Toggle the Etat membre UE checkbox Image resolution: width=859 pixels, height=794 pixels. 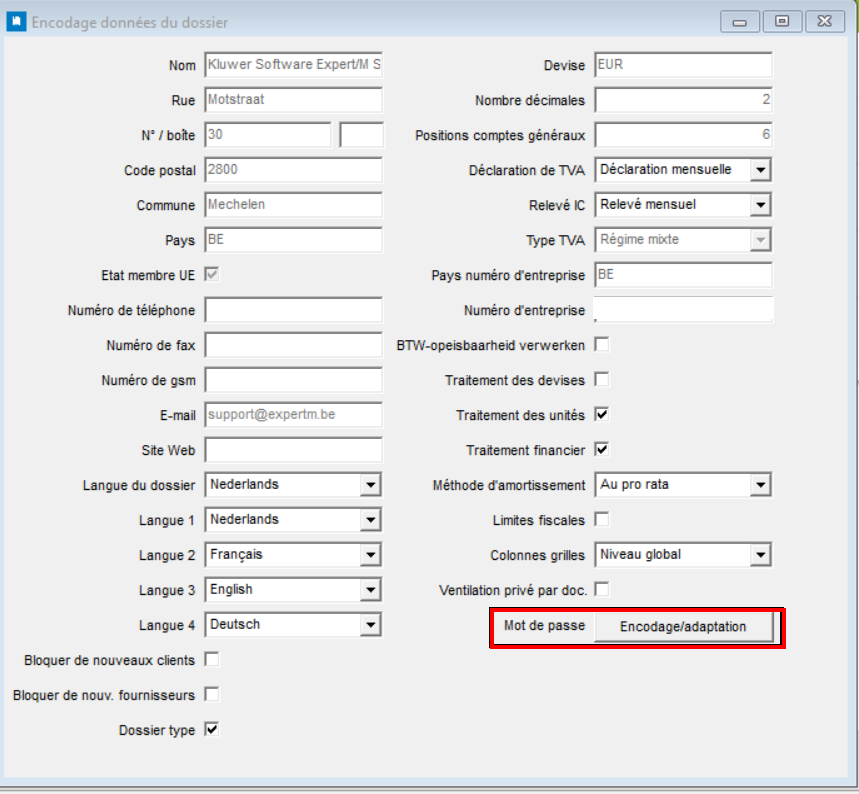point(212,275)
